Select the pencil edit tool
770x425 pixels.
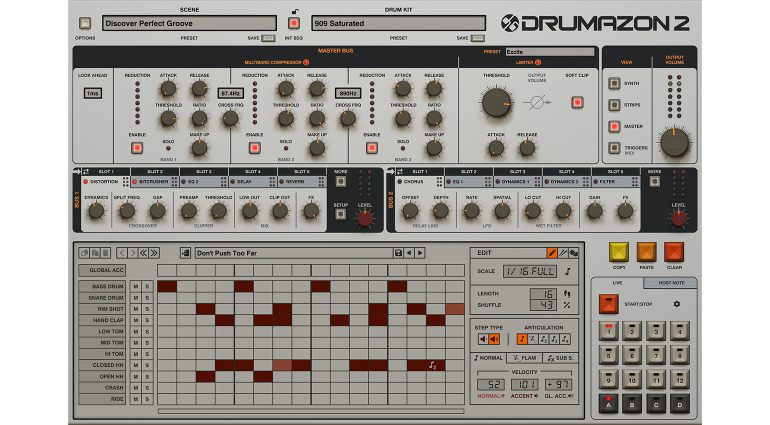click(x=552, y=253)
